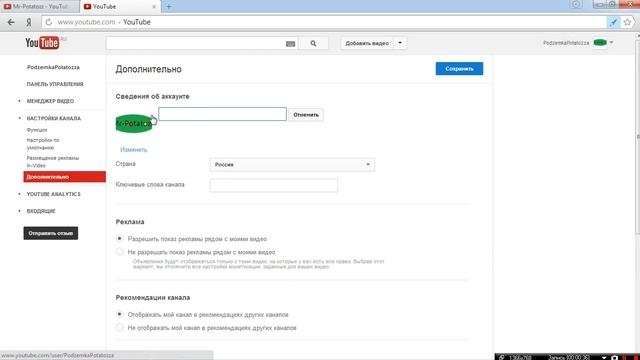Click the channel name edit field
The width and height of the screenshot is (640, 360).
click(x=222, y=114)
